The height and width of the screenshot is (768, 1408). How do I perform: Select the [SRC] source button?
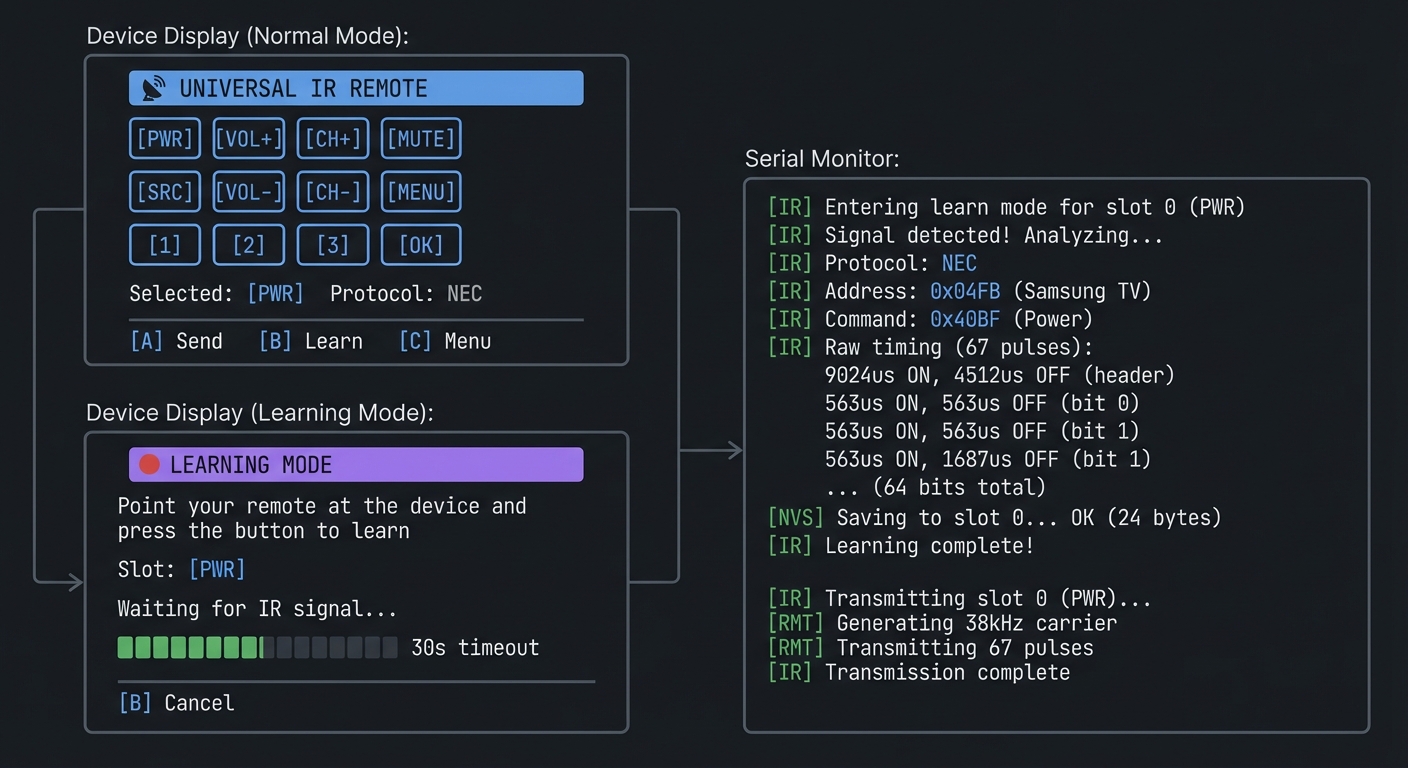[x=165, y=192]
